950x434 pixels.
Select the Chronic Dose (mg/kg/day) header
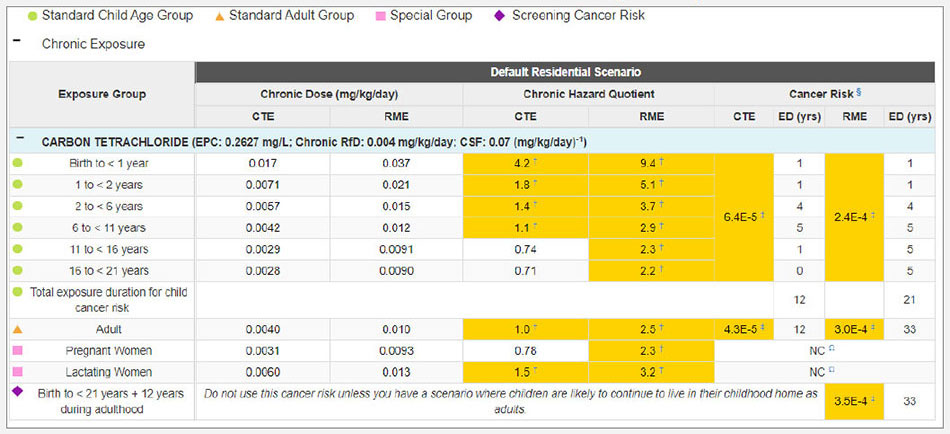(x=329, y=94)
